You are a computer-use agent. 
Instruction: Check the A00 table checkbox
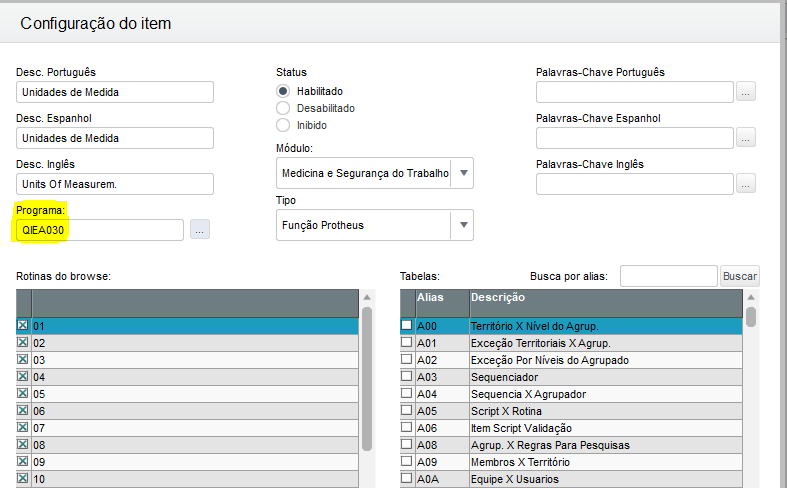click(x=407, y=325)
